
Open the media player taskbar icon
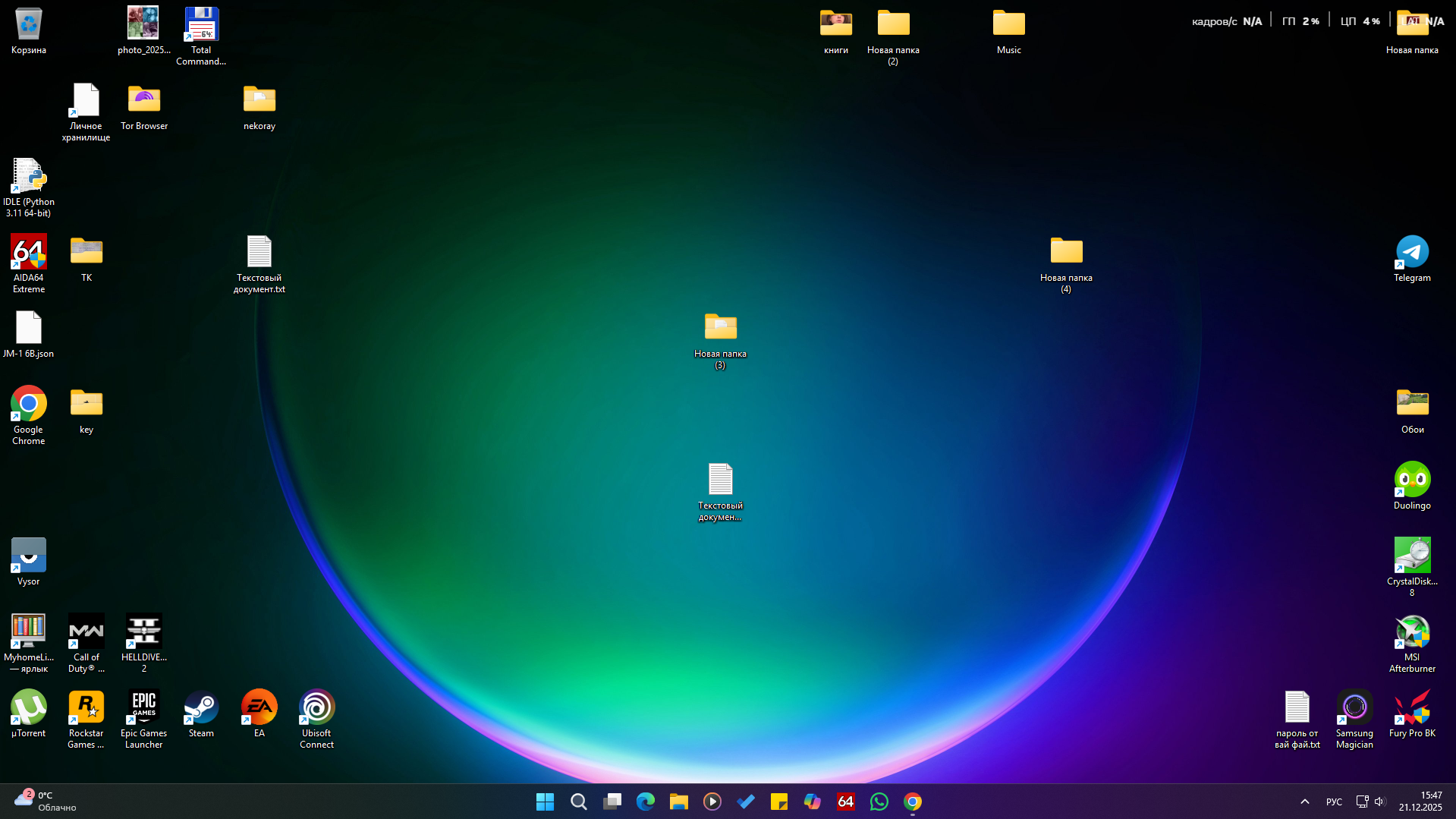(x=712, y=802)
